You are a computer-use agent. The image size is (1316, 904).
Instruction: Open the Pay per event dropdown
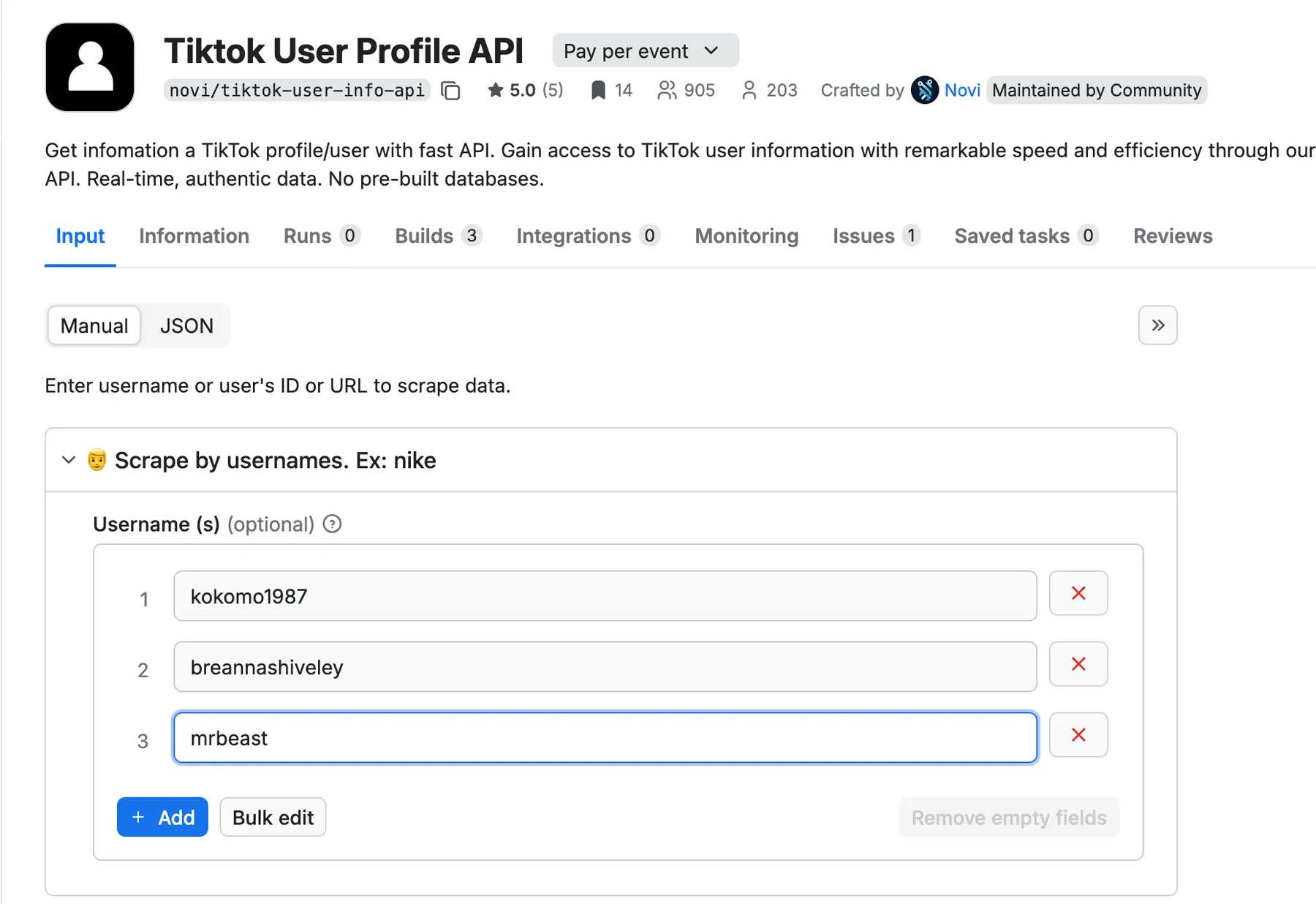645,51
